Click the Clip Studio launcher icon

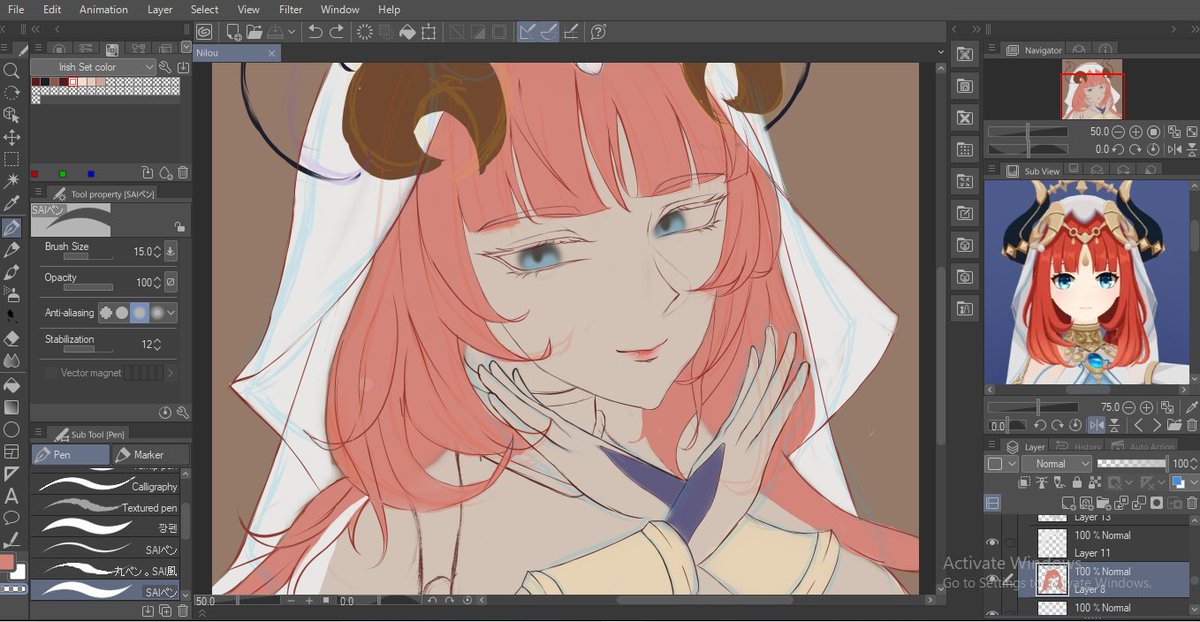coord(204,32)
